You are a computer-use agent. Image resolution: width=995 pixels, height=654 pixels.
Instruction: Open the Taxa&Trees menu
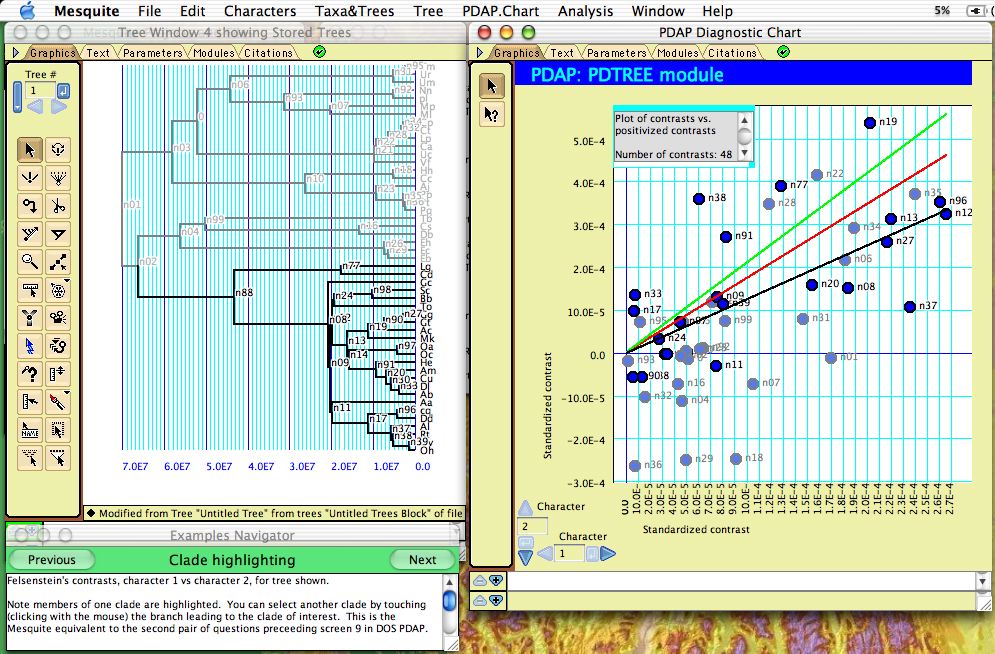click(x=355, y=11)
